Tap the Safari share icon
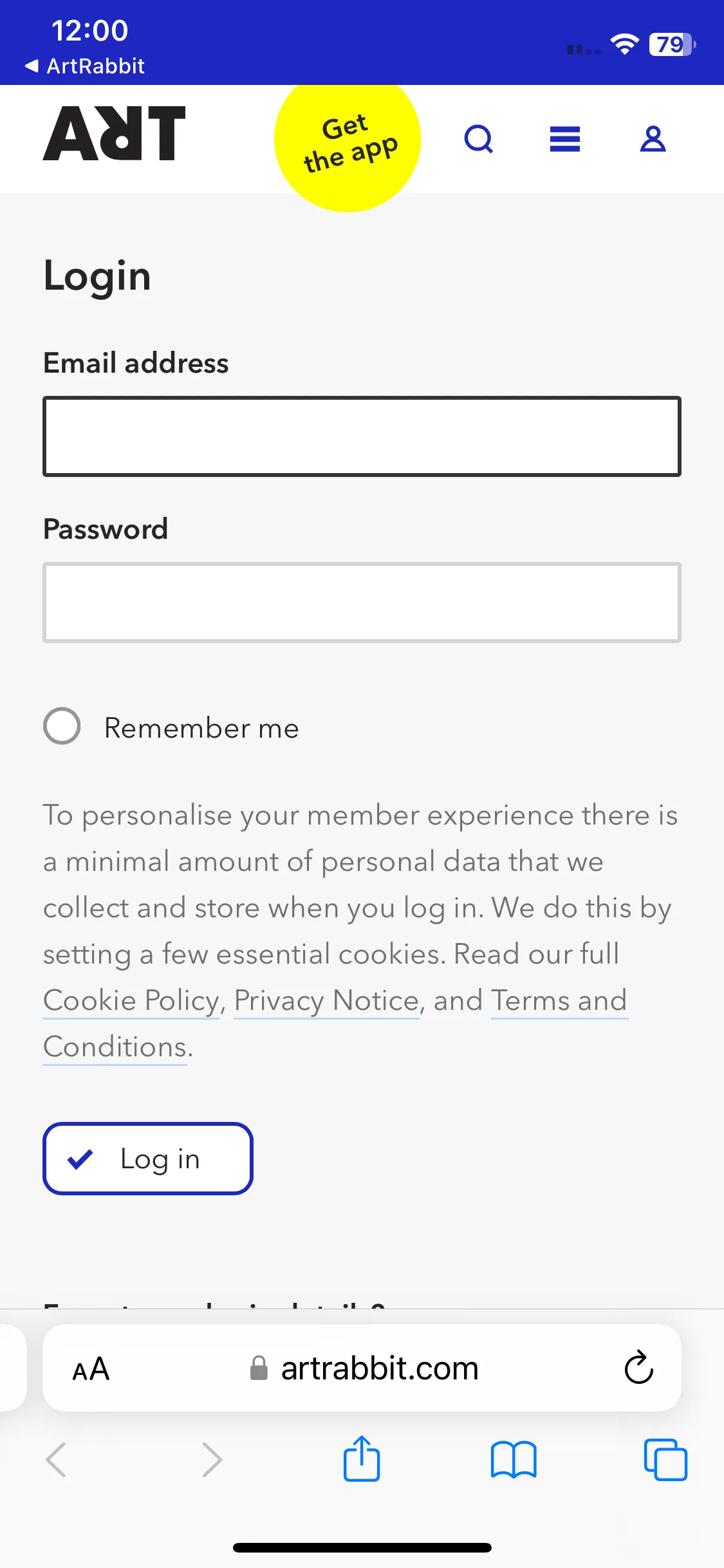The image size is (724, 1568). click(x=362, y=1459)
